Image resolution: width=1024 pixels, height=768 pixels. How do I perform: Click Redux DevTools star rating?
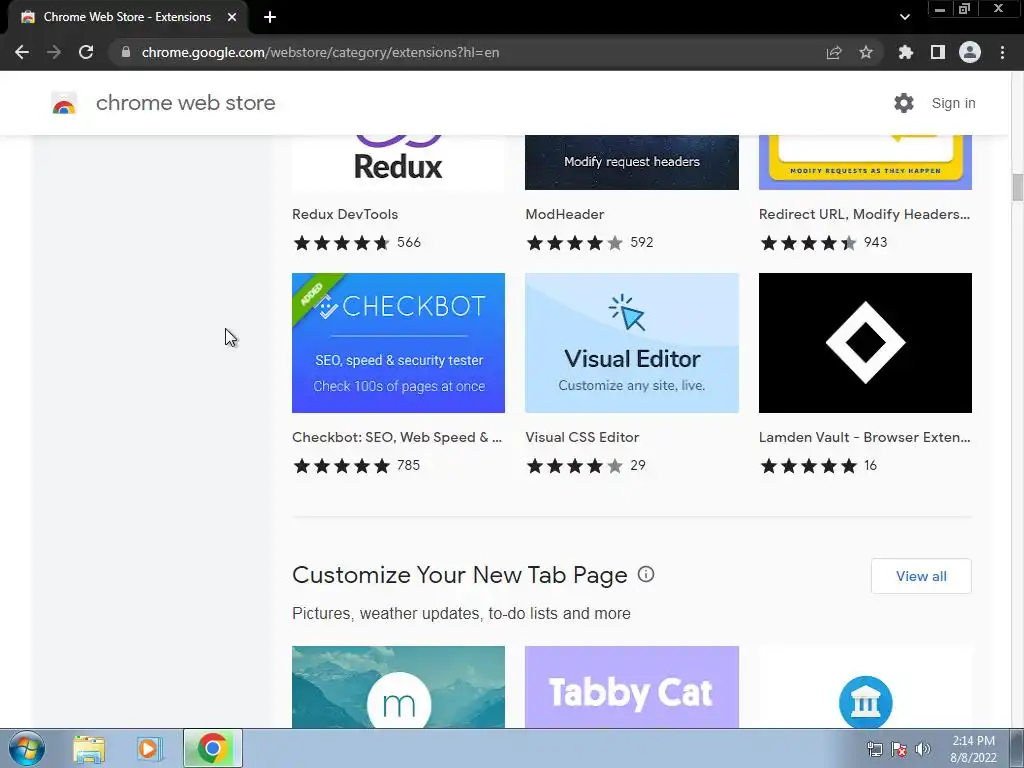[x=342, y=243]
